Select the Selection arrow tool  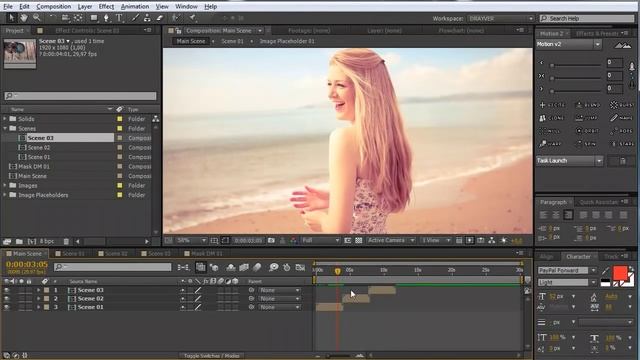11,18
